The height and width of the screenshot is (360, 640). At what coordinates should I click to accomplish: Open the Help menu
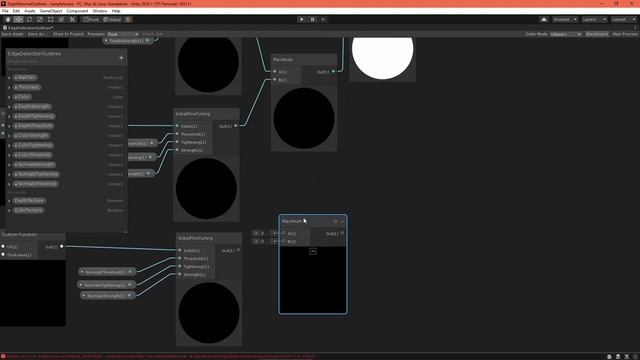pos(116,11)
